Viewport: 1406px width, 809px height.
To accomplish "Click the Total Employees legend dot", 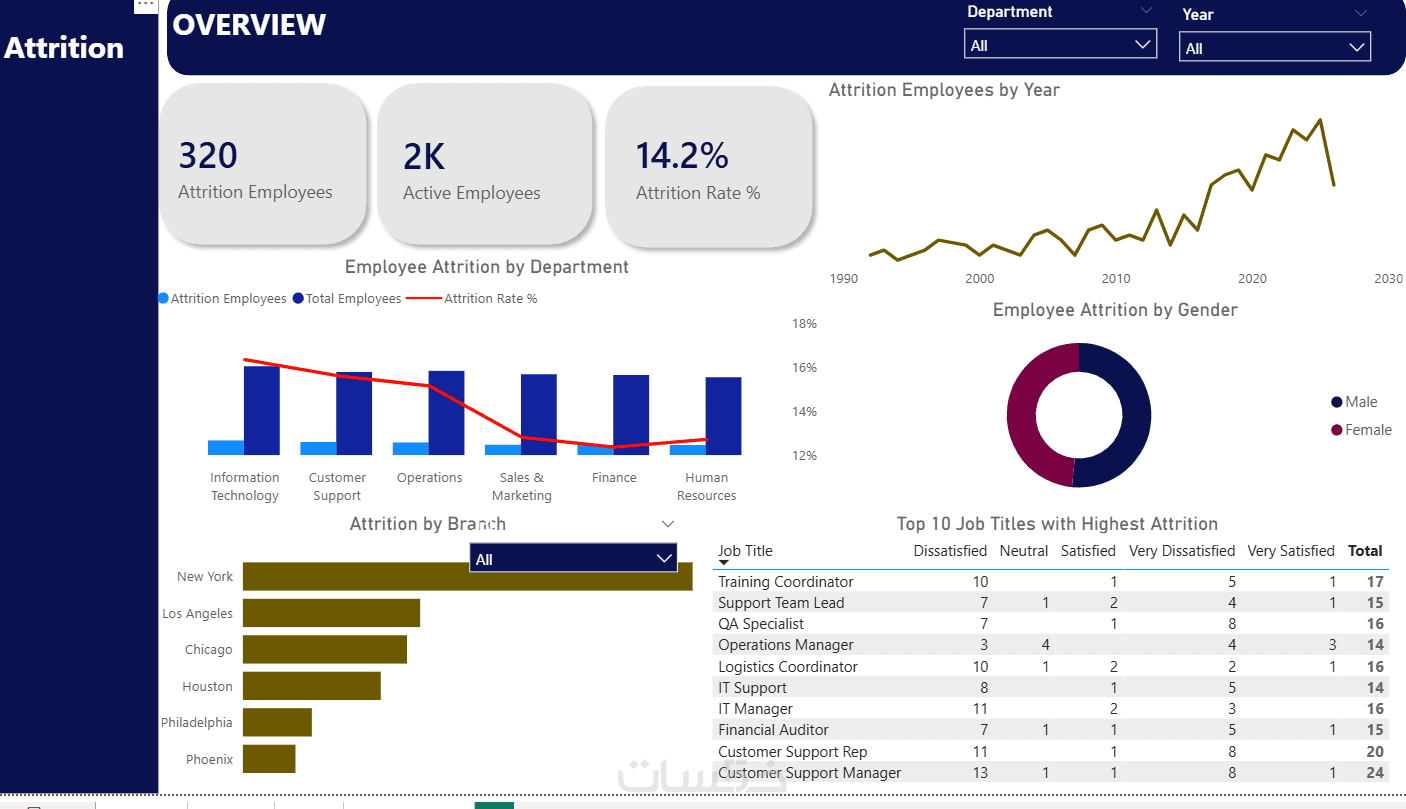I will click(298, 298).
